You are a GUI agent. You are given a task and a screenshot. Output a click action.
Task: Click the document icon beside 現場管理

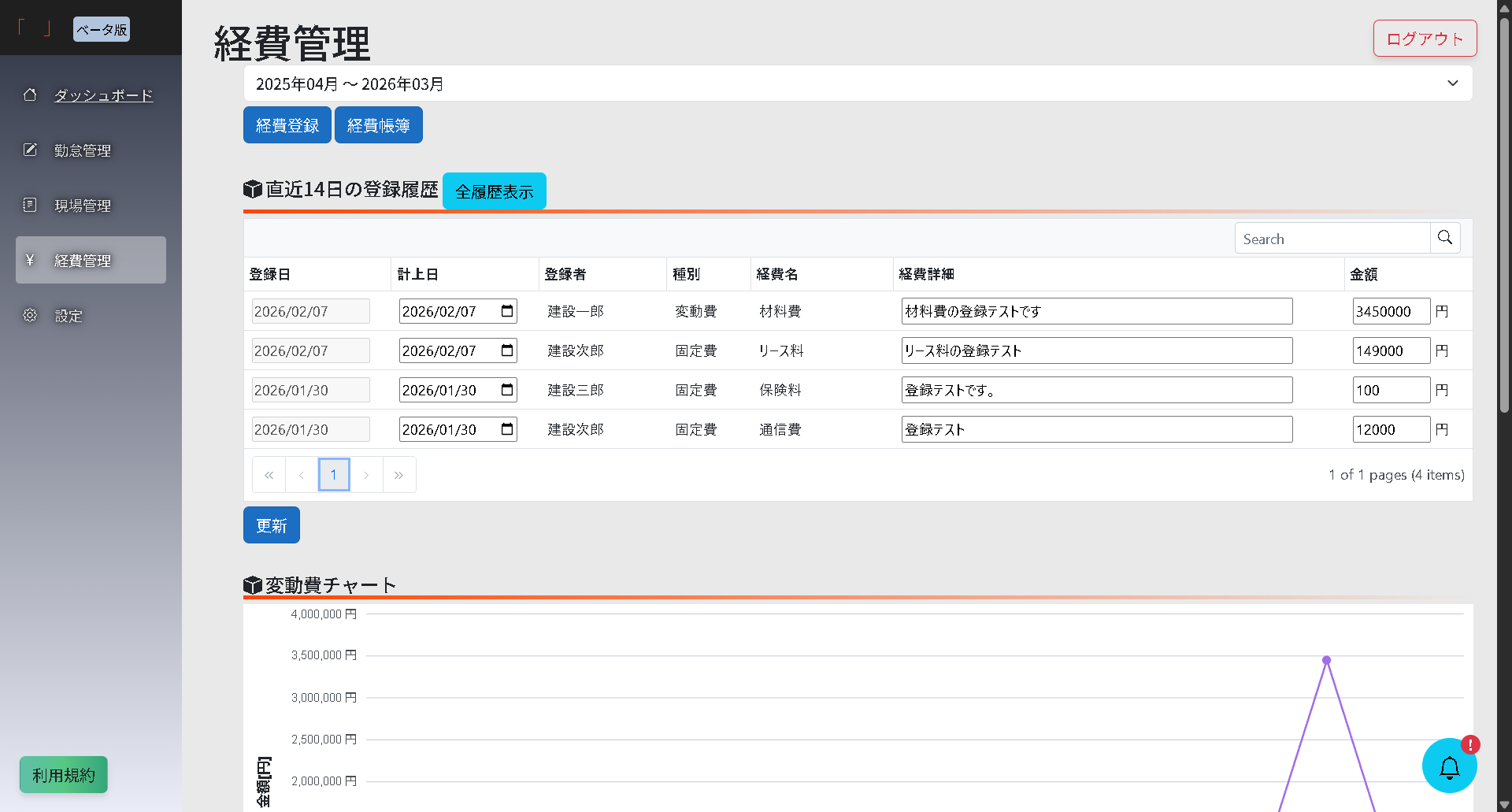point(30,205)
